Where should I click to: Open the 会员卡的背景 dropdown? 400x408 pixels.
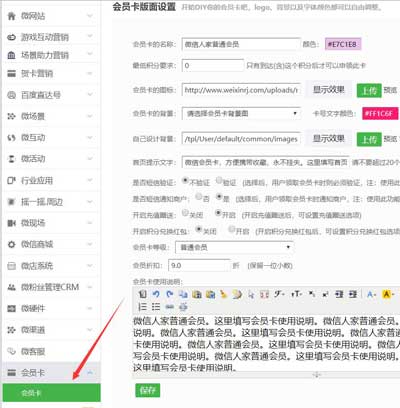(241, 114)
